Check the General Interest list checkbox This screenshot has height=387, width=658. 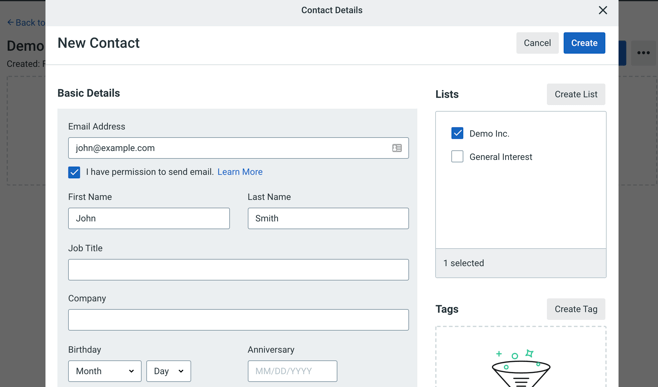(x=457, y=157)
